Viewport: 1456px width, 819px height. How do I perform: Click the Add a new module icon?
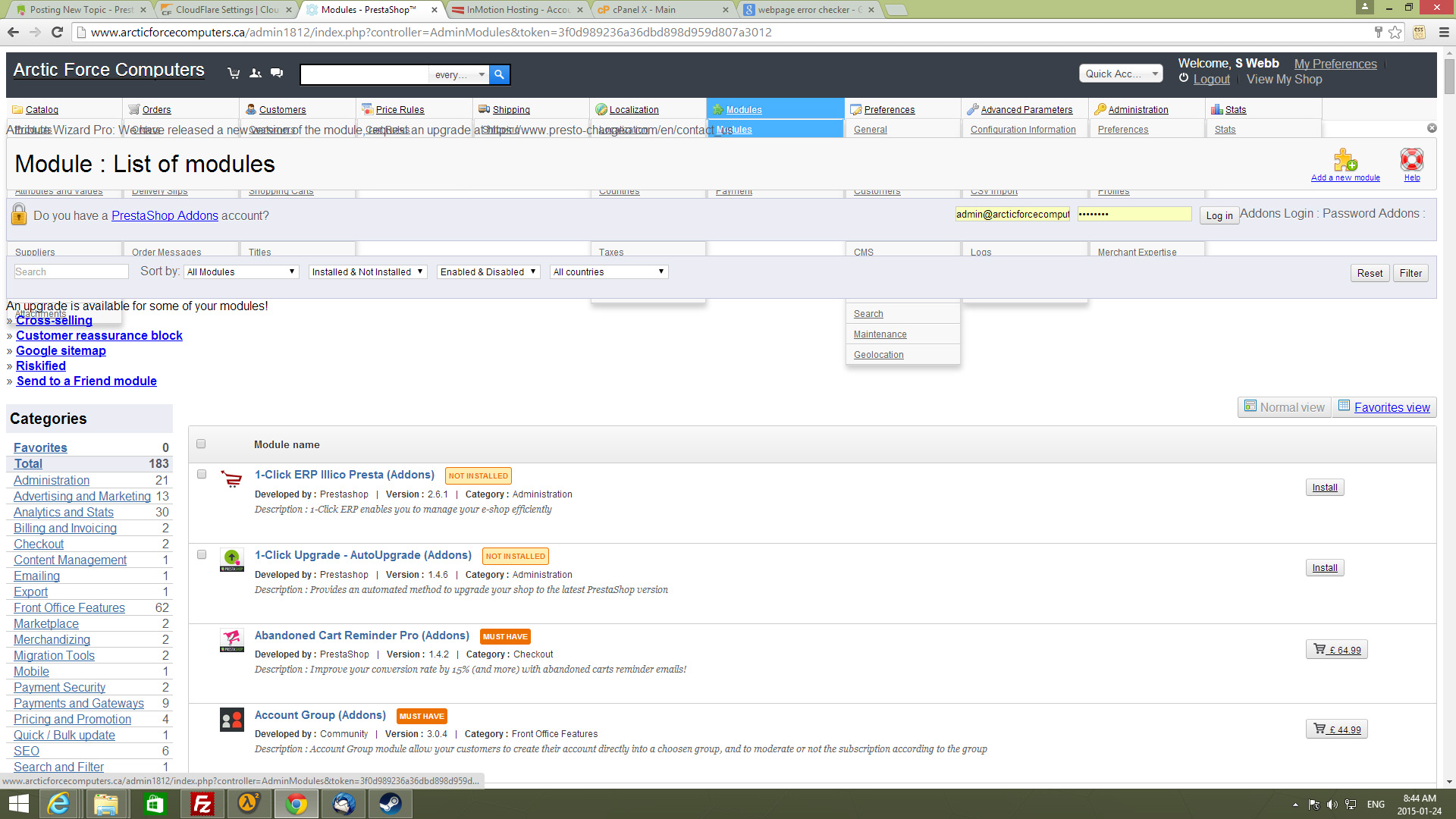(1345, 160)
